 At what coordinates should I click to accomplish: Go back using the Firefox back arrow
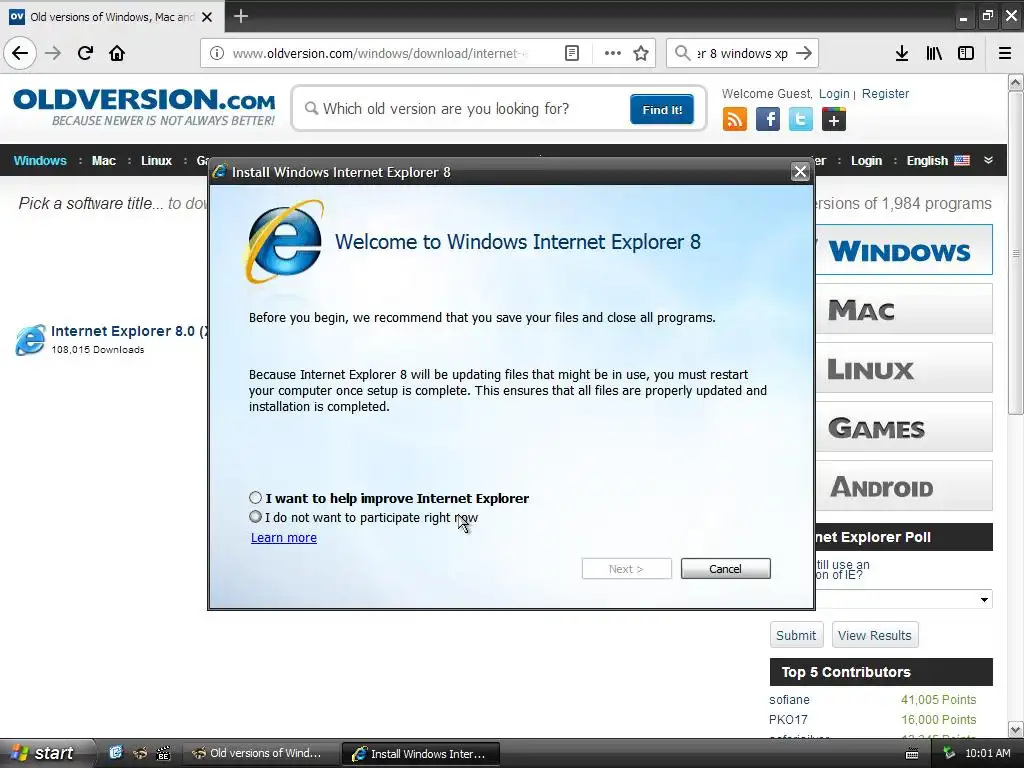20,53
